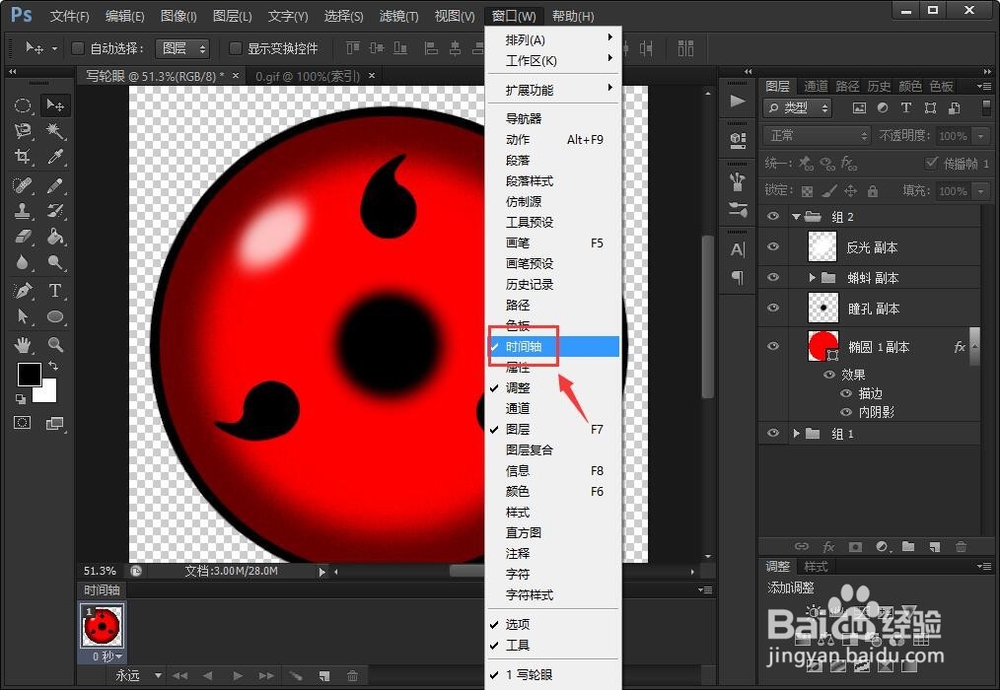1000x690 pixels.
Task: Hide the 瞳孔 副本 layer
Action: (x=773, y=308)
